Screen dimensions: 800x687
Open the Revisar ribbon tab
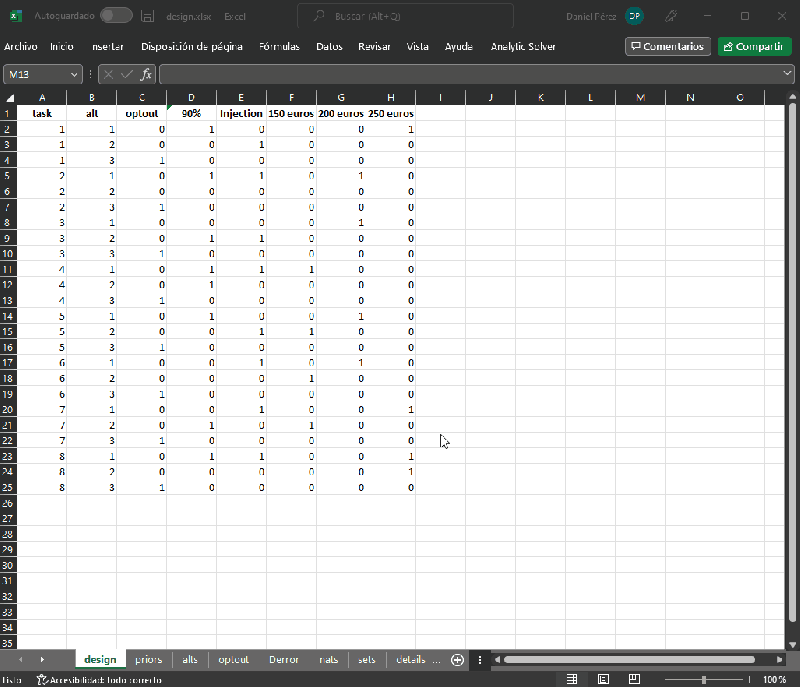(x=374, y=46)
